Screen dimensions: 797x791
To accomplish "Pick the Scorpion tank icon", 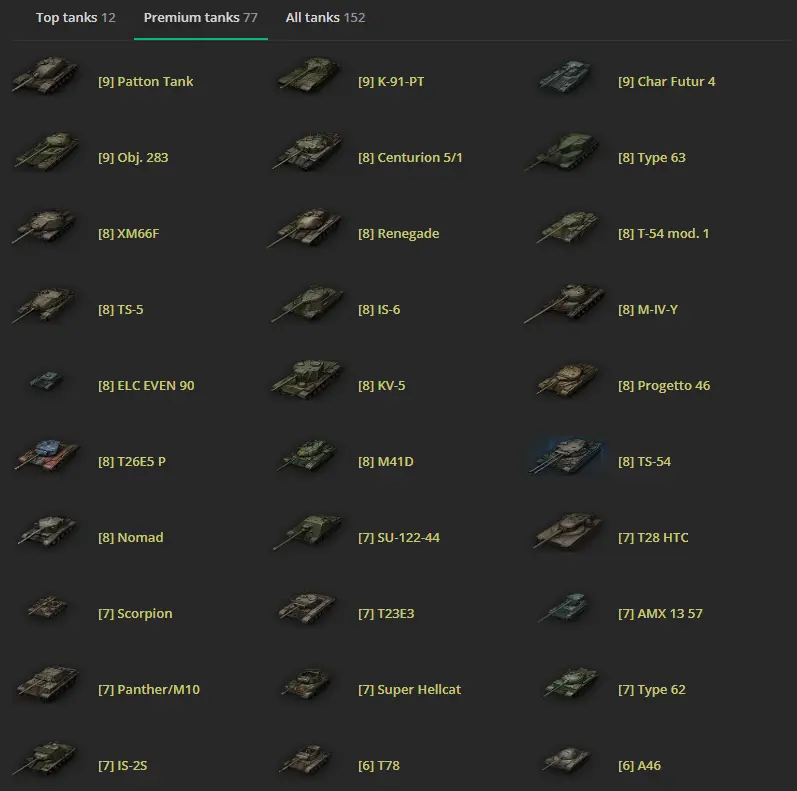I will (x=46, y=609).
